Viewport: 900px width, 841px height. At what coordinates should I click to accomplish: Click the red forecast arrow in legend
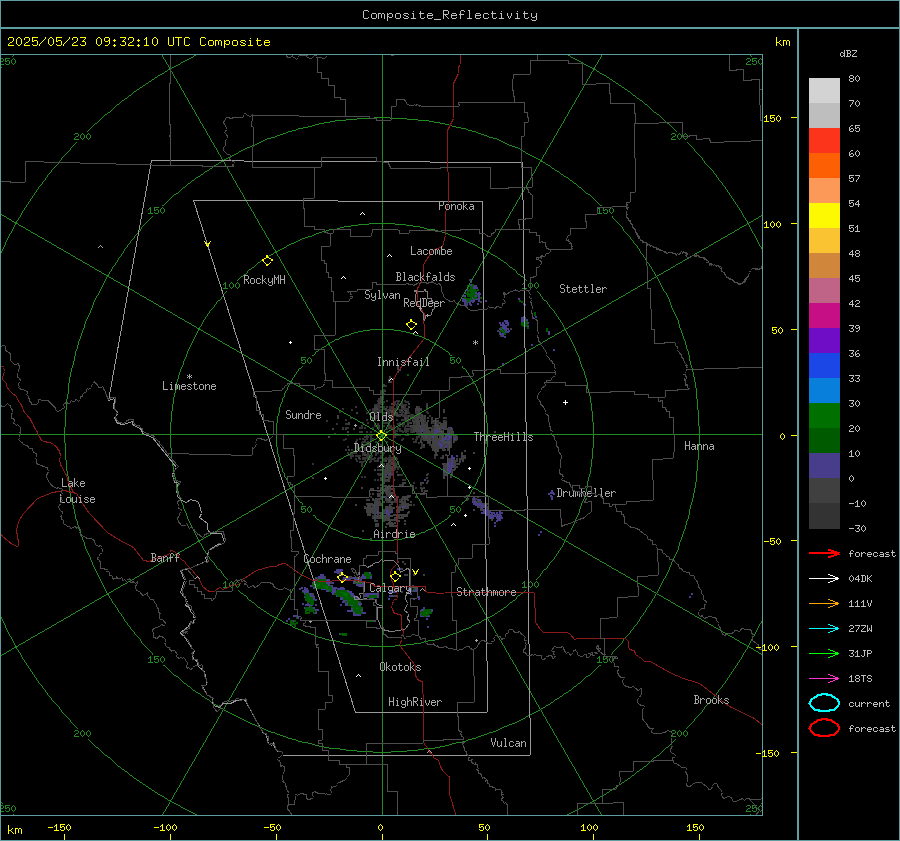click(x=824, y=553)
